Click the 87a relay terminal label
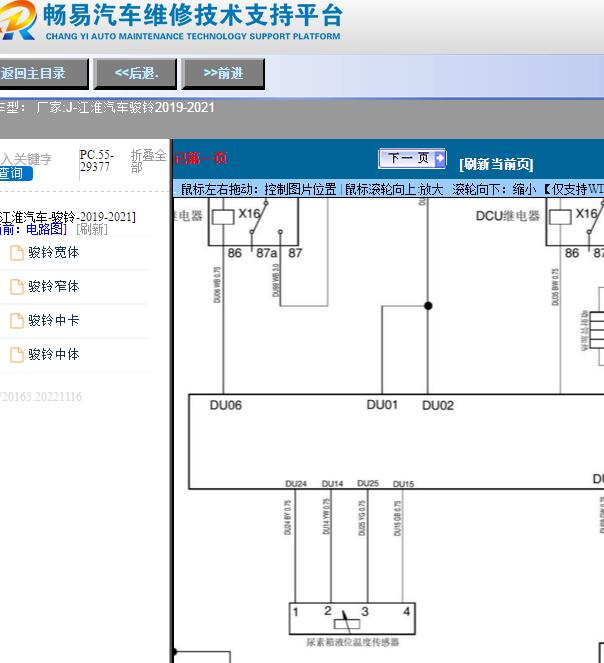 [x=267, y=253]
